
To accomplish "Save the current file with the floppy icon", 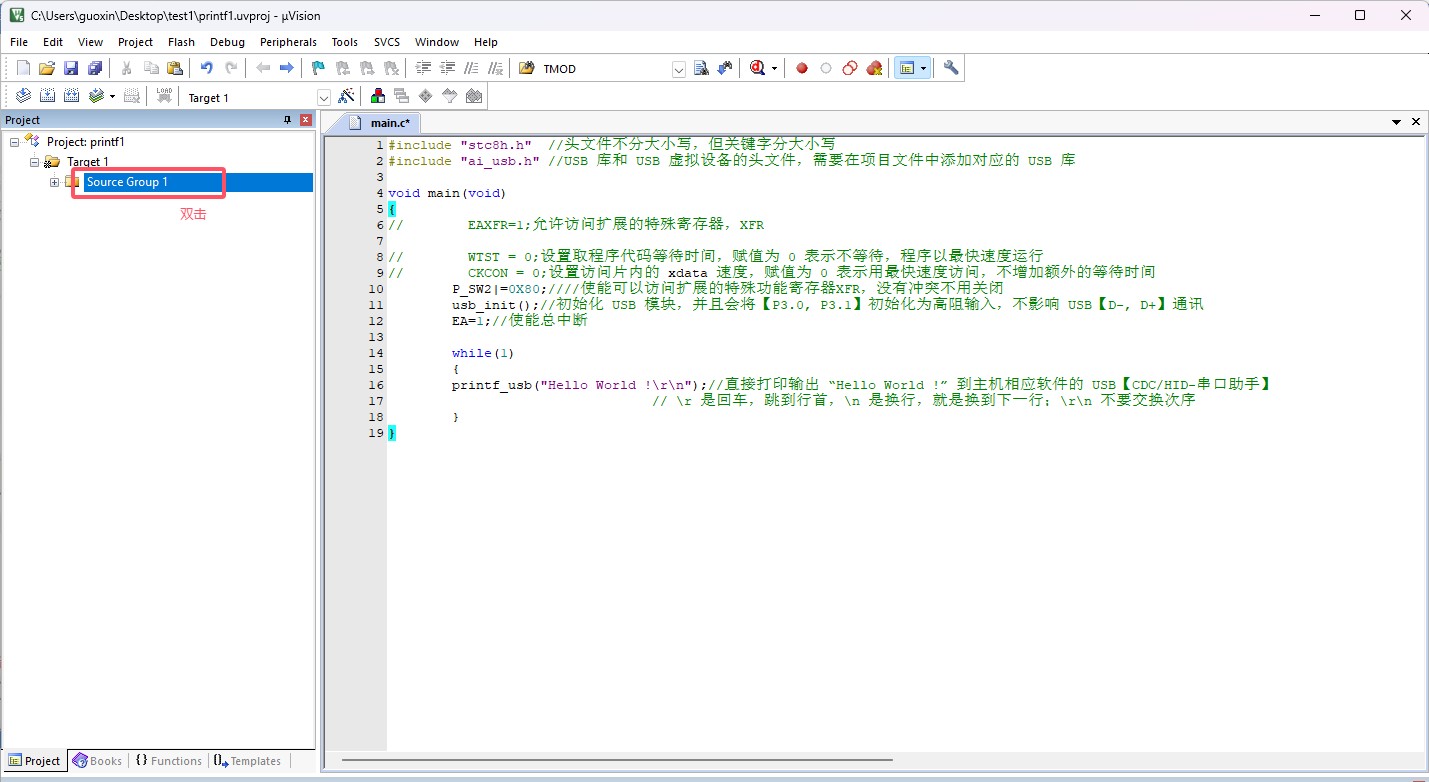I will point(71,68).
